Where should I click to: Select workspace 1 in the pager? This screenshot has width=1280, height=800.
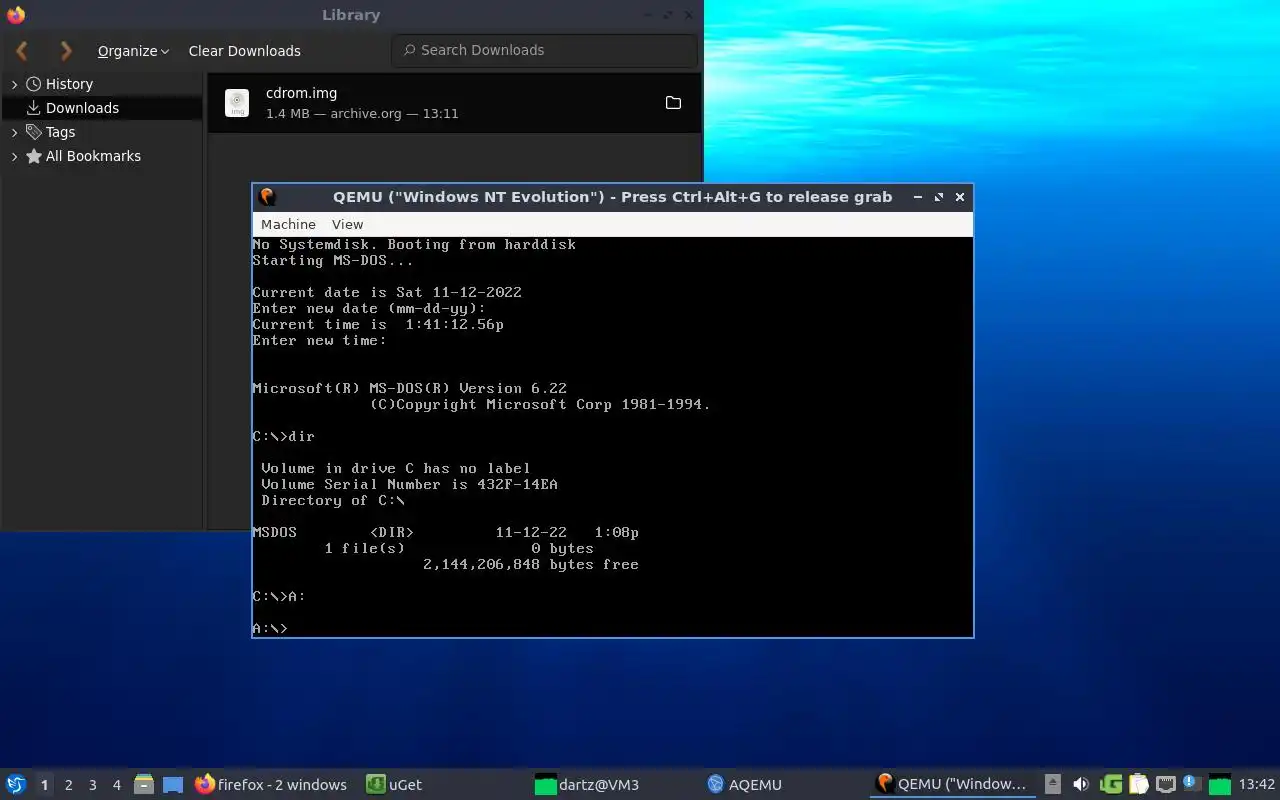(x=45, y=785)
